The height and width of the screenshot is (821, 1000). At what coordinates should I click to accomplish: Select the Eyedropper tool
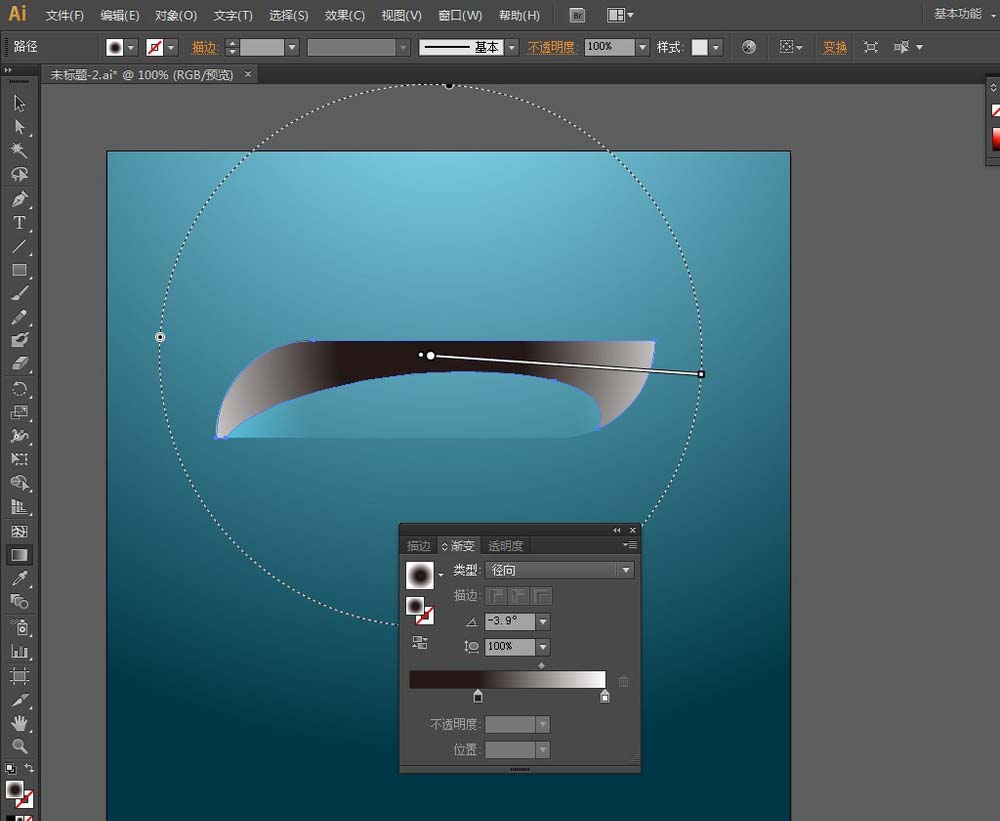(19, 578)
